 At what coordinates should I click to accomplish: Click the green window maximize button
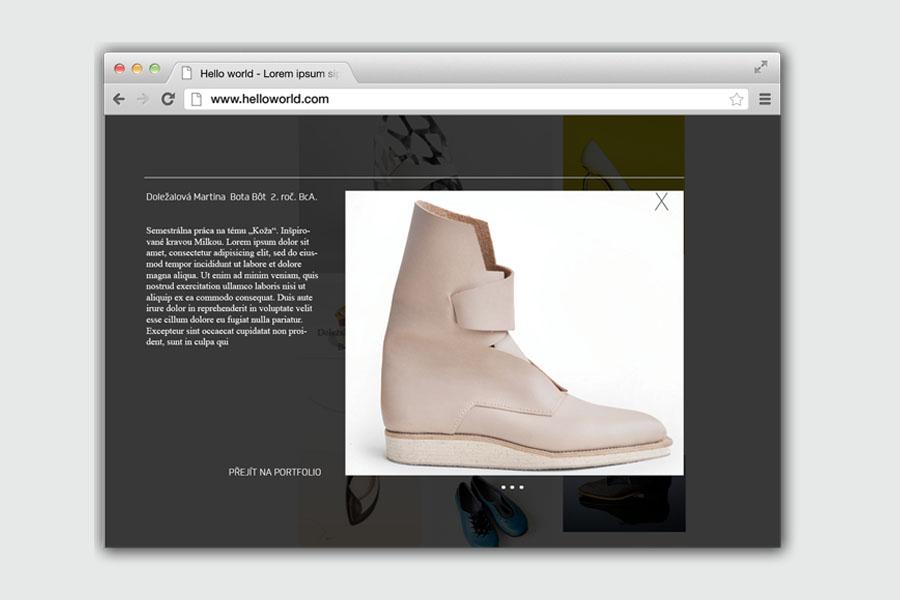click(x=154, y=68)
